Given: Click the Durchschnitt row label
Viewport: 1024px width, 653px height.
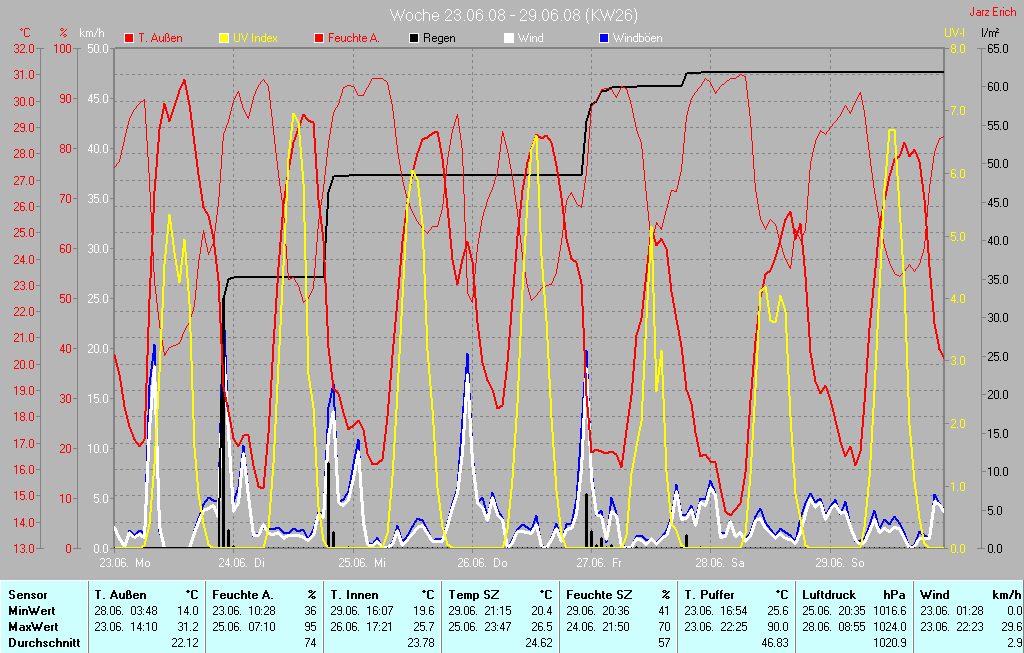Looking at the screenshot, I should [x=44, y=642].
